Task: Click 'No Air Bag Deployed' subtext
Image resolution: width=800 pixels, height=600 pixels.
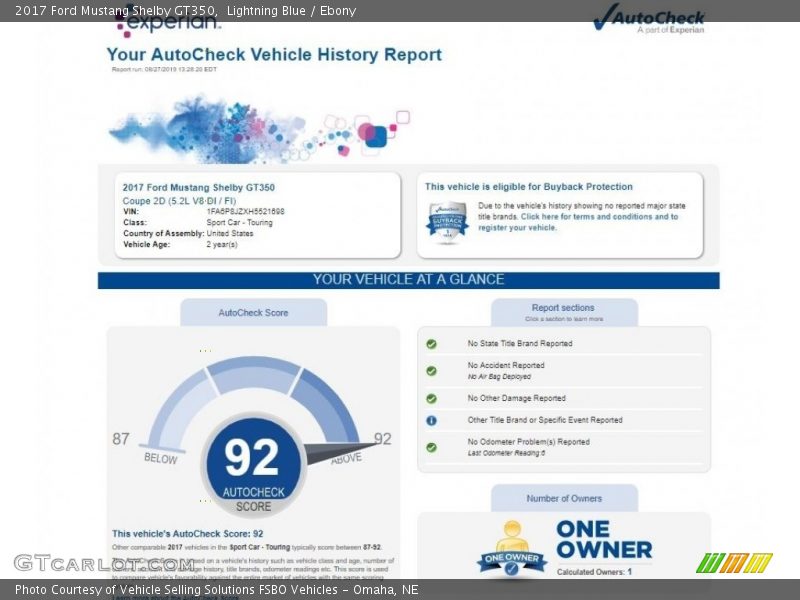Action: click(499, 377)
